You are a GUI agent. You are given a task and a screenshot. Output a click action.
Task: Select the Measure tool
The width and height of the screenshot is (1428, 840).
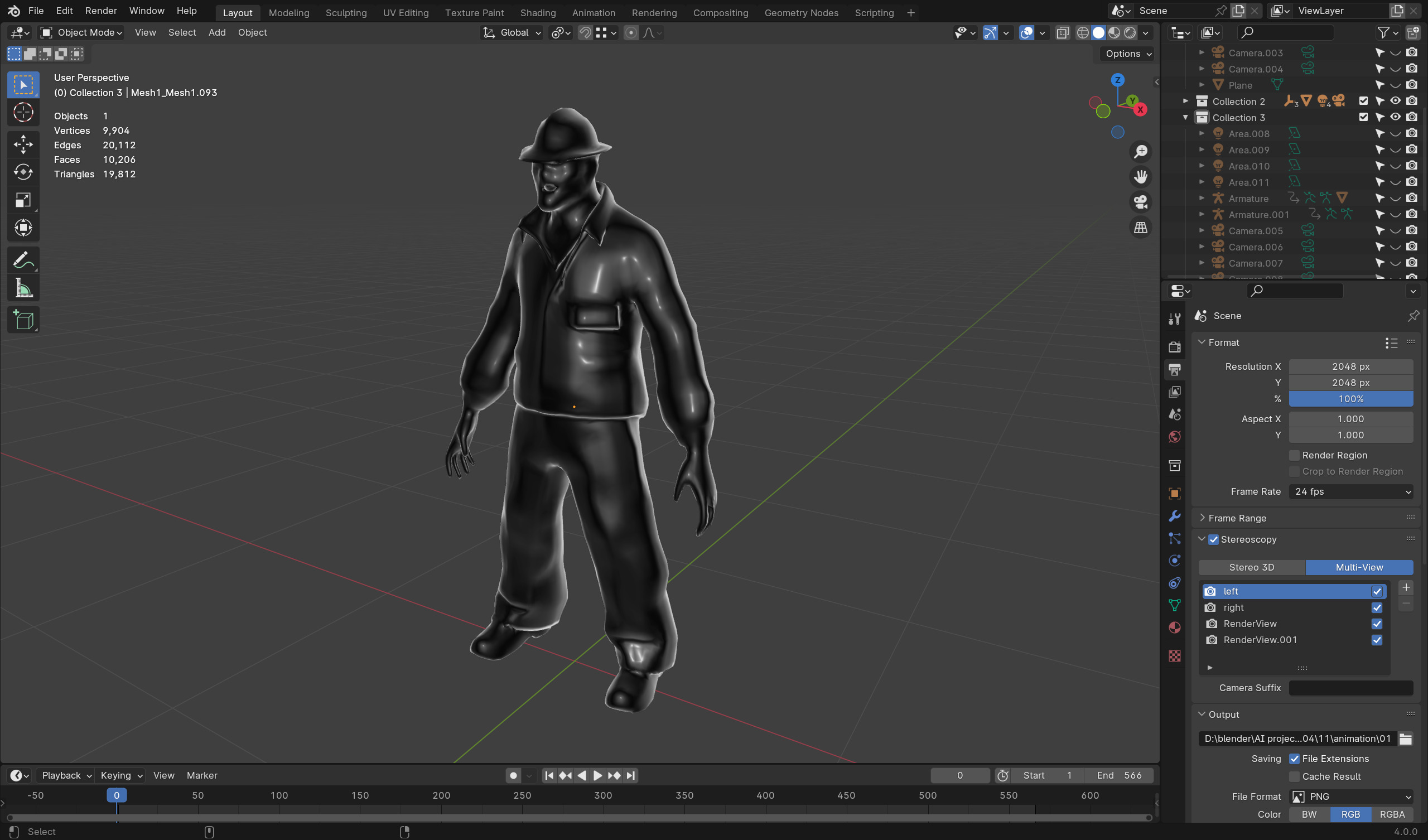(23, 288)
